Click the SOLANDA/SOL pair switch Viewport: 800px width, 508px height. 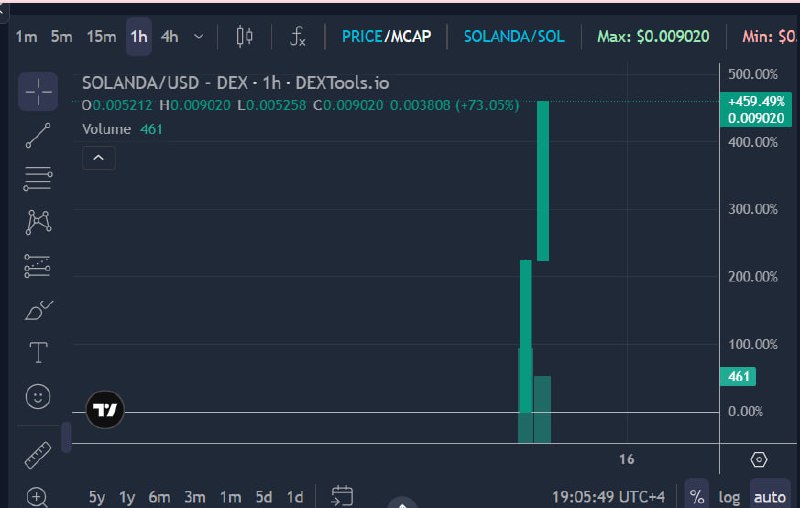pos(514,36)
